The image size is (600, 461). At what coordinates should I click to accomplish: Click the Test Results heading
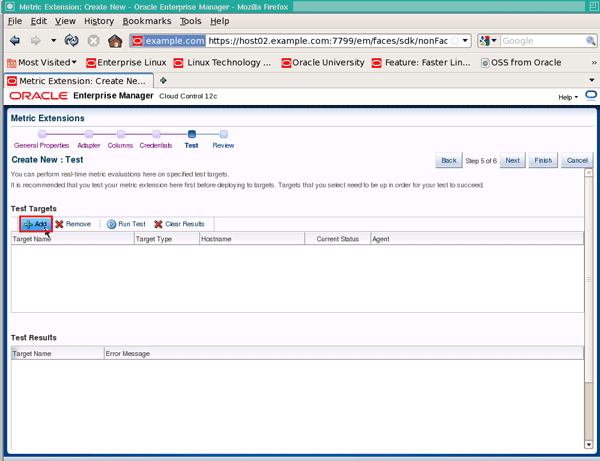tap(34, 337)
